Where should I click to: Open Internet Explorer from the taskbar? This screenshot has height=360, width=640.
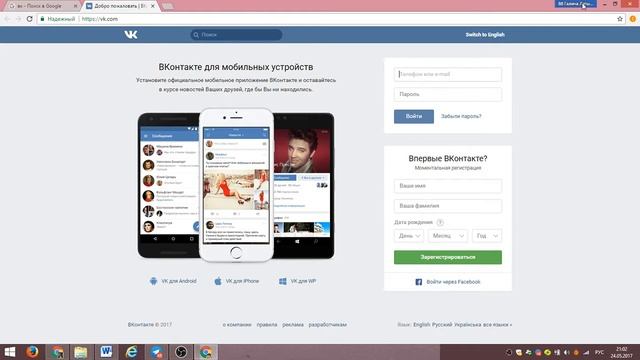point(131,352)
